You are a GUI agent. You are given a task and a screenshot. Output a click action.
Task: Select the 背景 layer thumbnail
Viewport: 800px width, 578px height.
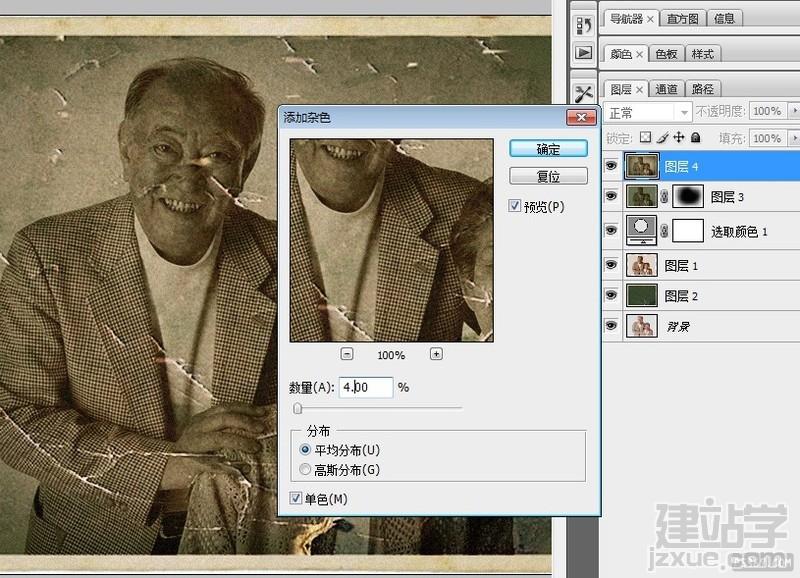[642, 326]
